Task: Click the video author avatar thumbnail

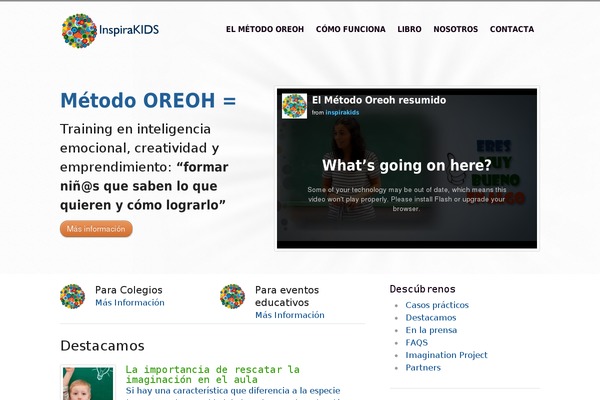Action: tap(294, 106)
